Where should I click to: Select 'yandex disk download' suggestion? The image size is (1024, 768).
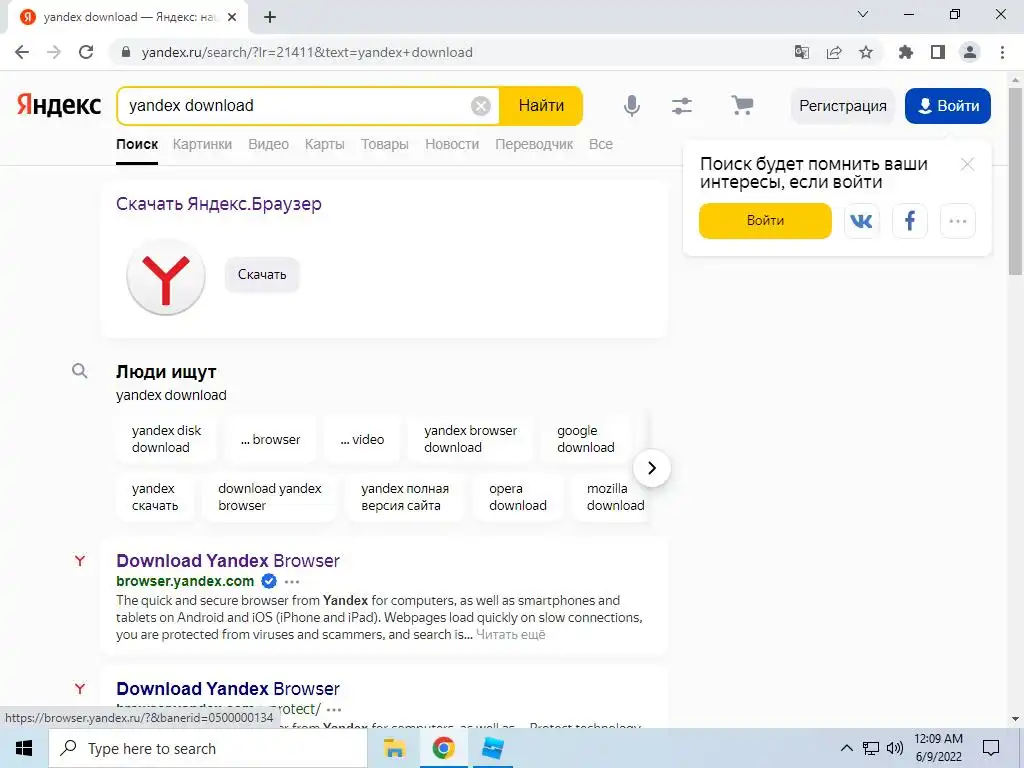click(167, 439)
